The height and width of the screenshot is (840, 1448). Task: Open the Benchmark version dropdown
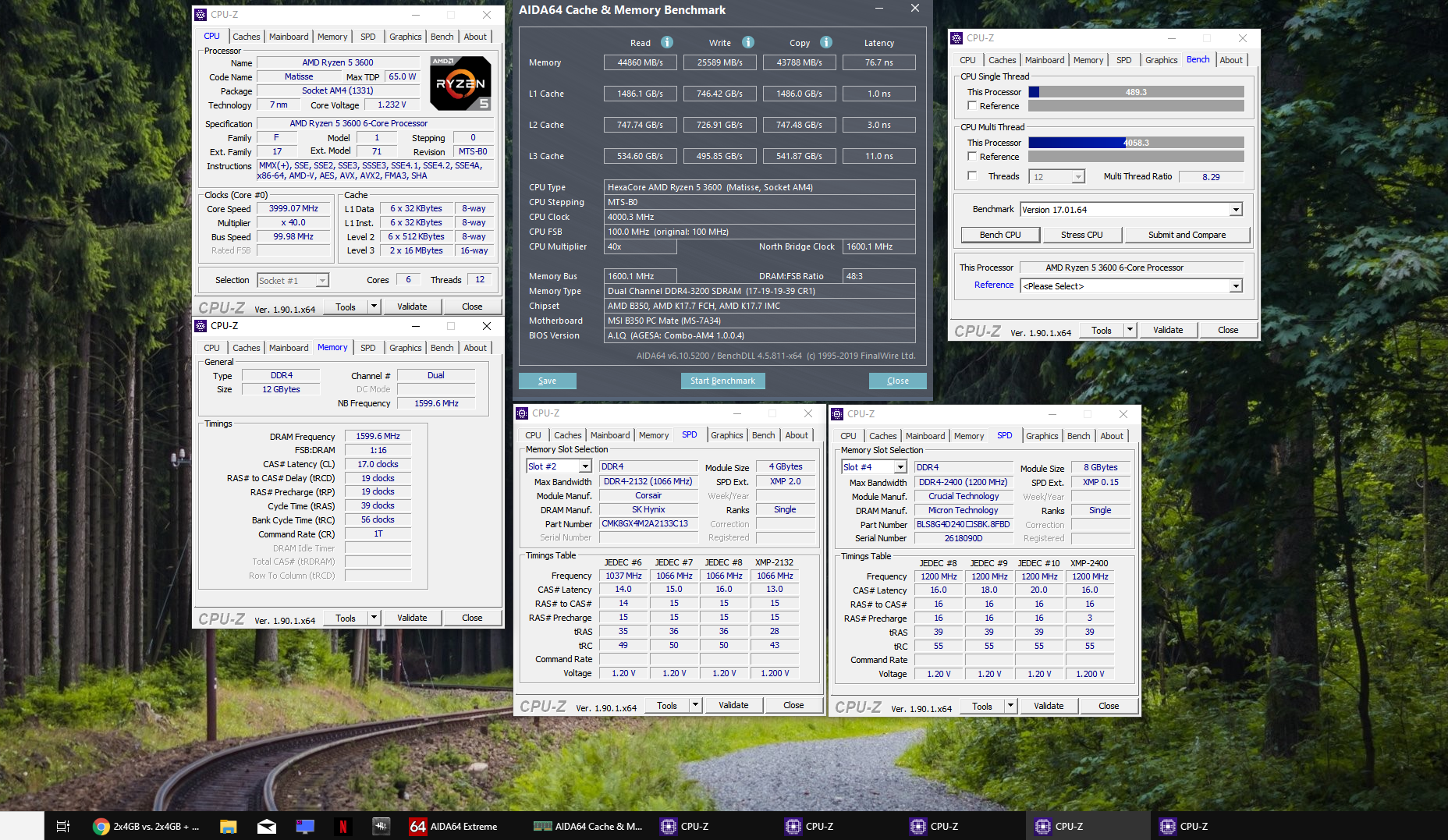pyautogui.click(x=1130, y=210)
